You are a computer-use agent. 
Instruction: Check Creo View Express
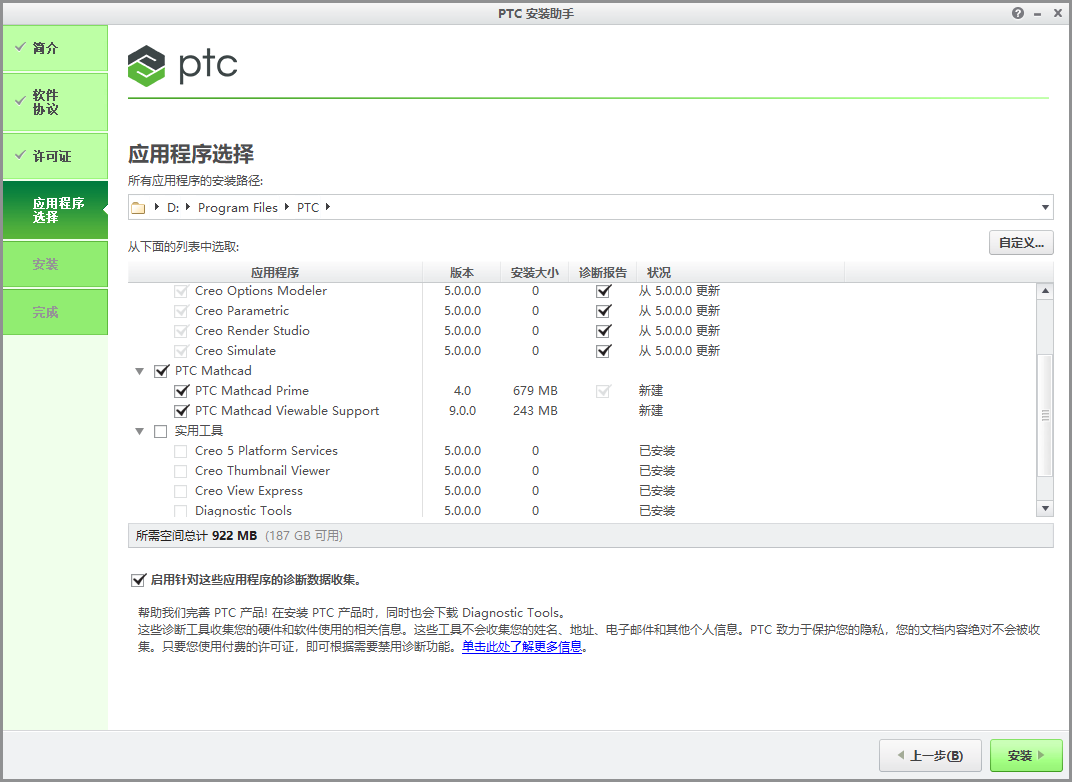(x=180, y=491)
